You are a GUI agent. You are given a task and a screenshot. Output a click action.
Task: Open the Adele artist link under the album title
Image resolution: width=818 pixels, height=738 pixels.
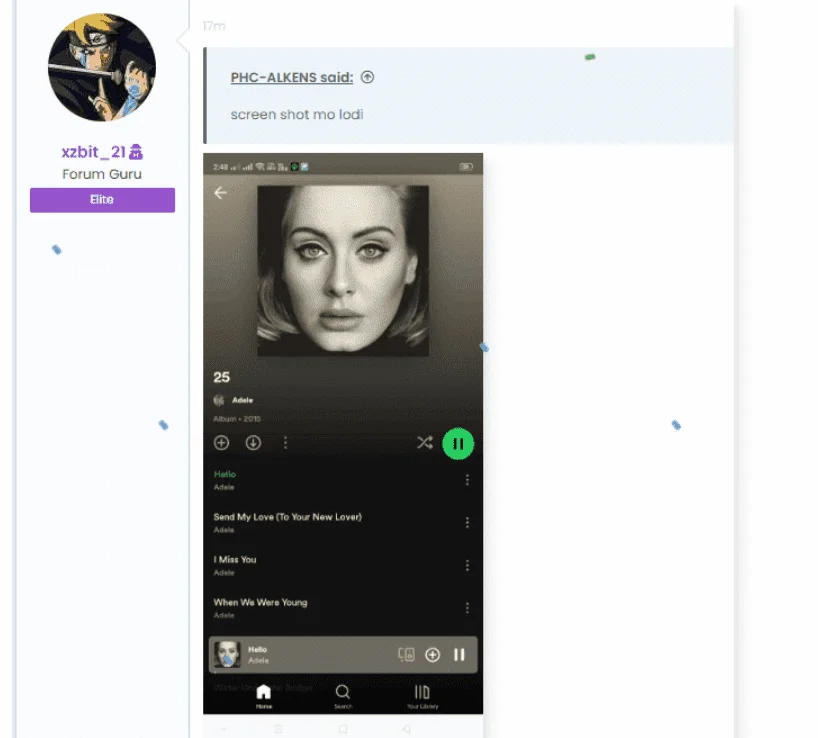click(242, 400)
